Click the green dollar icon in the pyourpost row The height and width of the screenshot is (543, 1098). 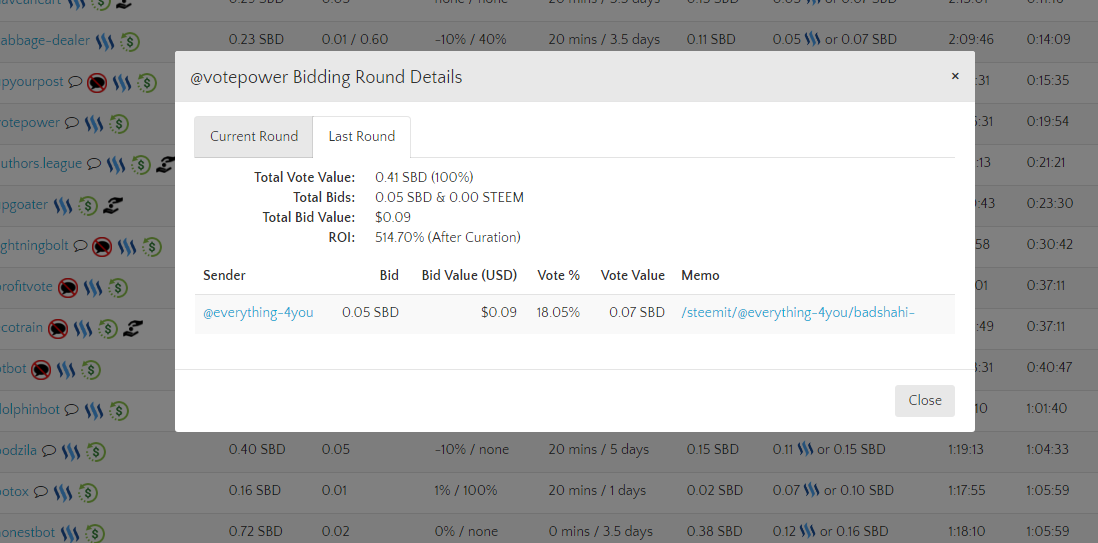147,83
